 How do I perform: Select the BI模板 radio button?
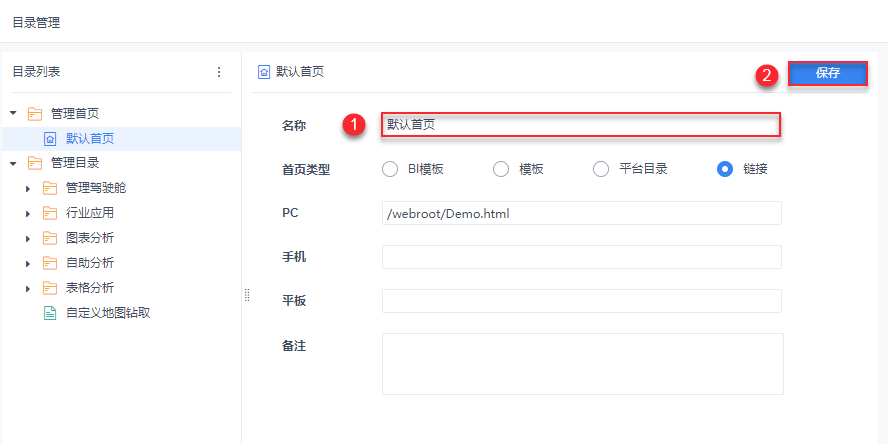pos(390,169)
